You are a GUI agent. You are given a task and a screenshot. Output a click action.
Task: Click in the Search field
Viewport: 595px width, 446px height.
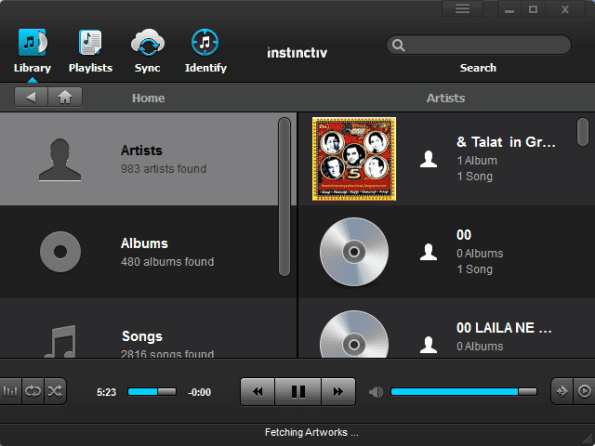point(479,45)
